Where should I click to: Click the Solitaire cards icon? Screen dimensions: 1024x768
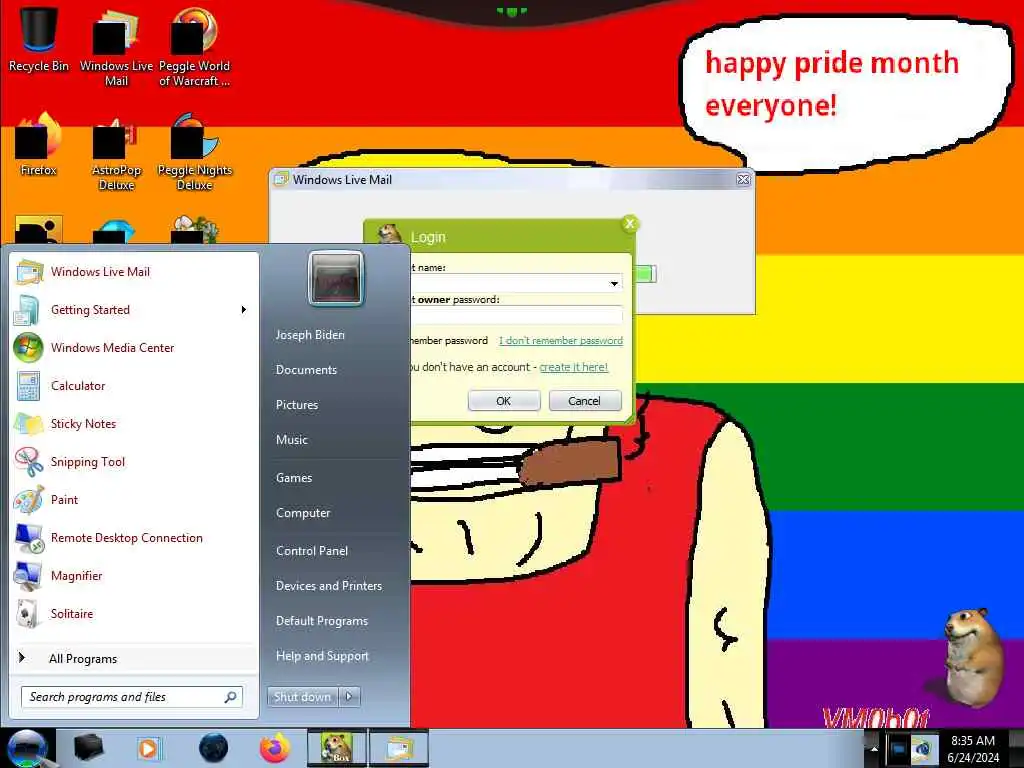(27, 613)
